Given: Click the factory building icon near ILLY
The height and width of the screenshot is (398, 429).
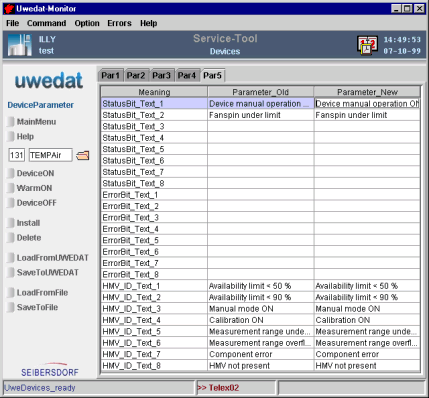Looking at the screenshot, I should pyautogui.click(x=20, y=45).
